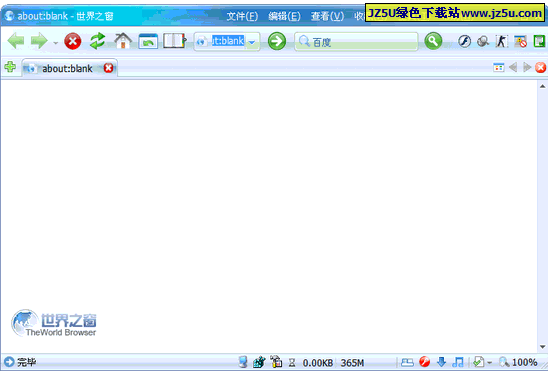
Task: Click the next tab right triangle
Action: pos(527,67)
